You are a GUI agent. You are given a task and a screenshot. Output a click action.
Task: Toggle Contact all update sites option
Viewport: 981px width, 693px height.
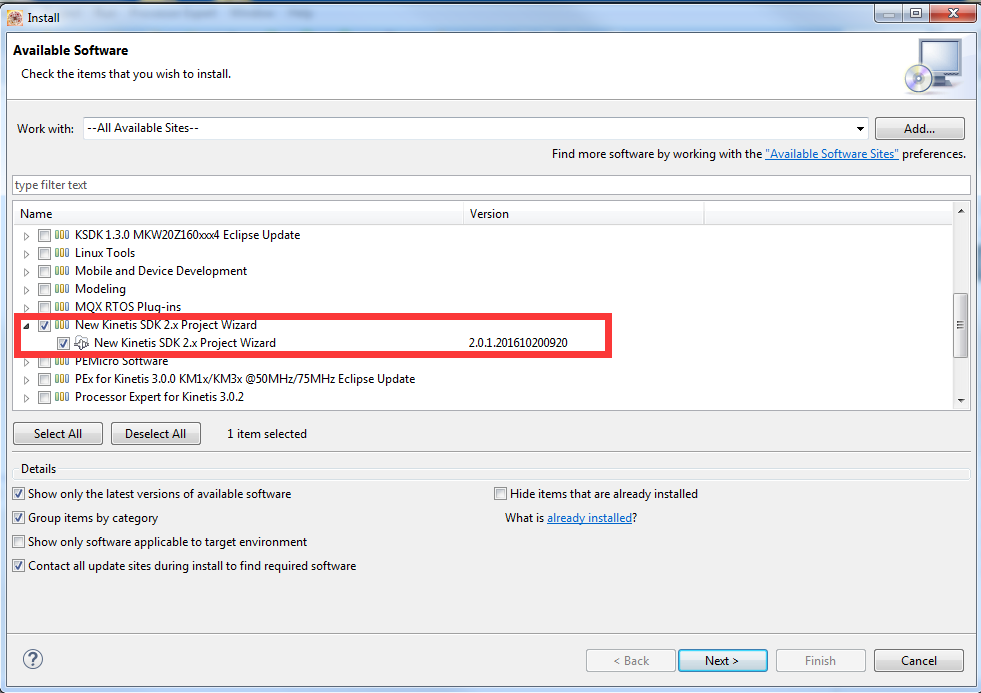19,566
